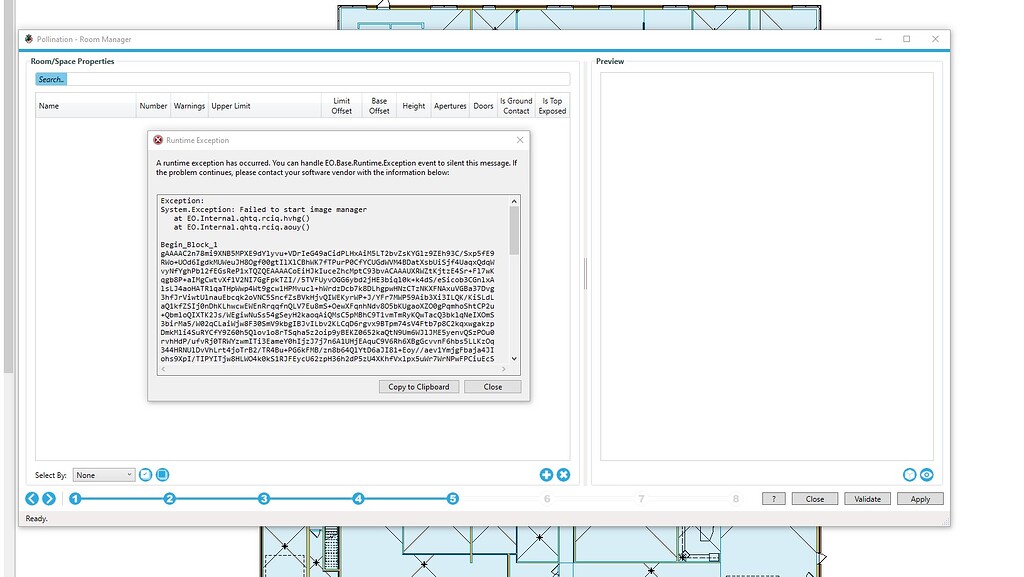Click the Warnings column header
The image size is (1024, 577).
click(x=189, y=106)
